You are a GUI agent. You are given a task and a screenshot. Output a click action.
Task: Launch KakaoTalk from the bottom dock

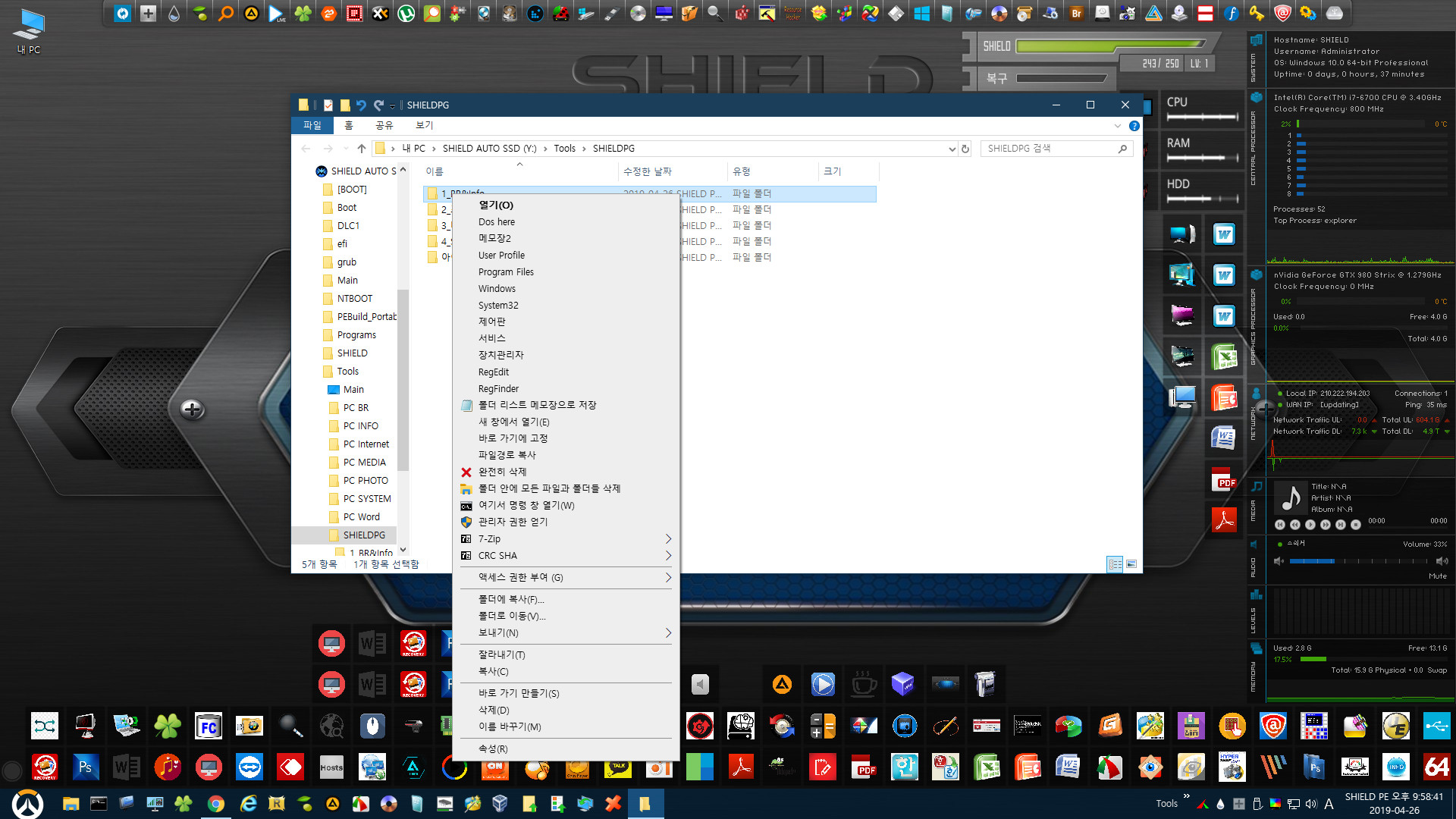618,767
